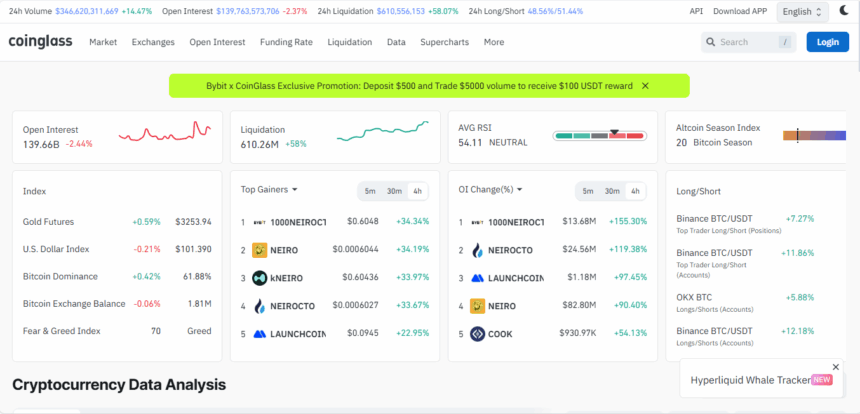This screenshot has height=414, width=860.
Task: Click the Bitcoin Exchange Balance row
Action: pos(117,304)
